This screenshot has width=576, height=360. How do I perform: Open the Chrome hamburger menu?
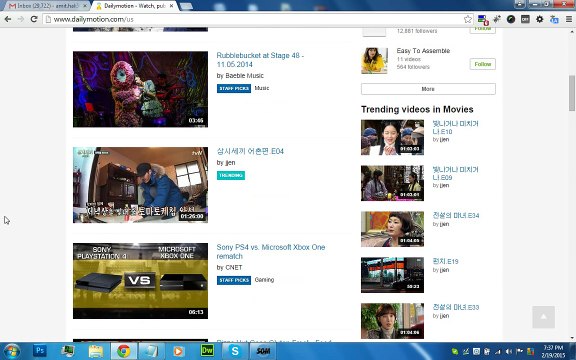[569, 19]
